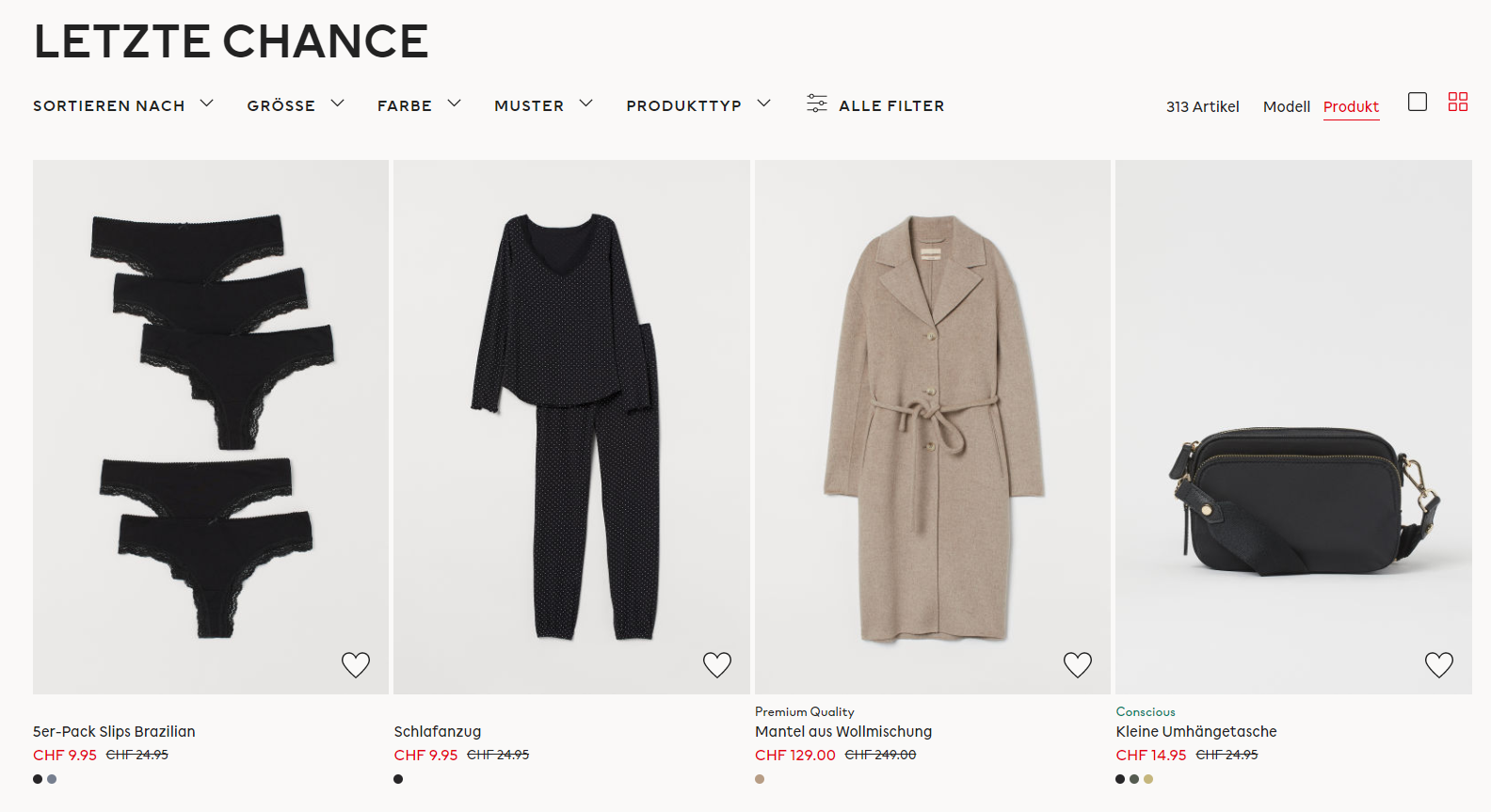Add Mantel aus Wollmischung to favorites

coord(1078,665)
